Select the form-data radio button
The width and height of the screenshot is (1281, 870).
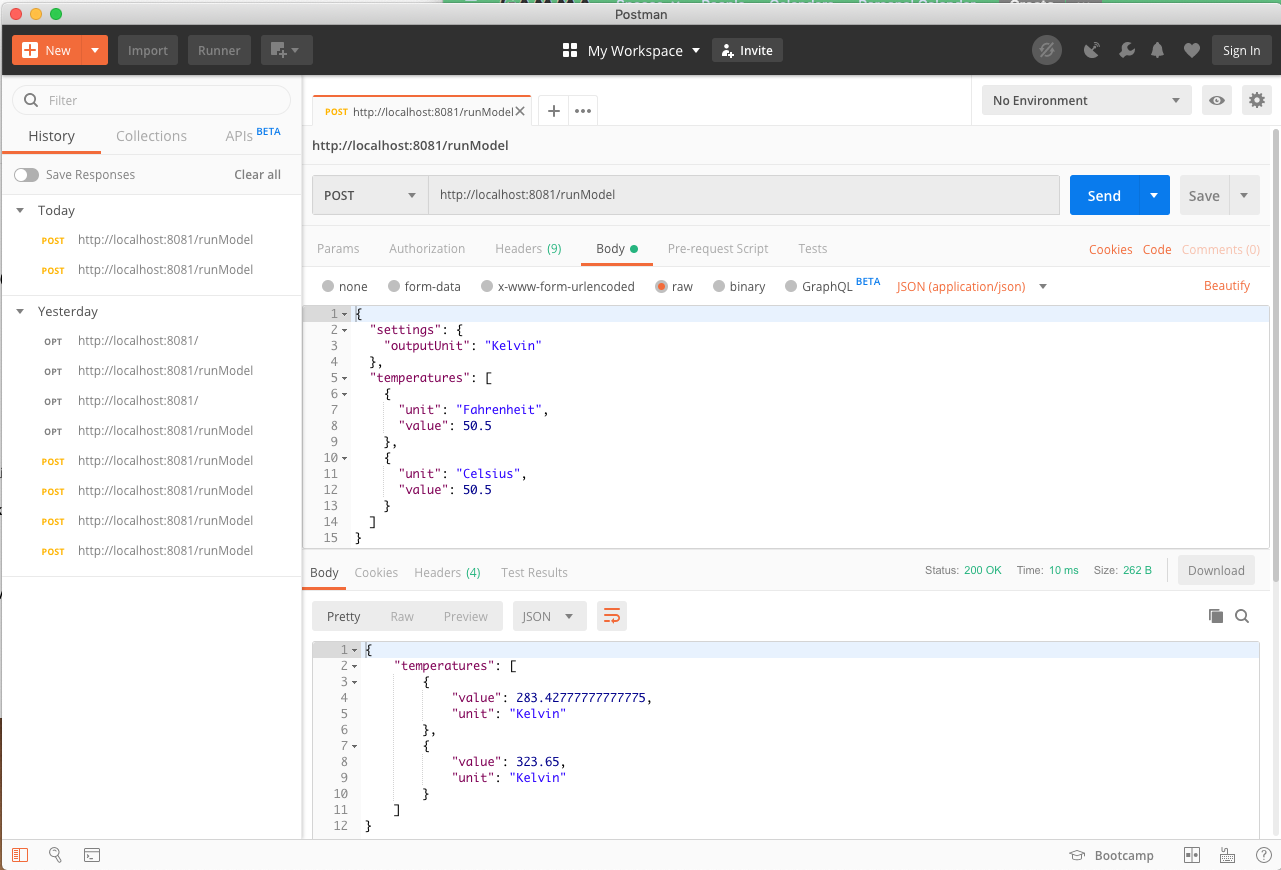click(394, 286)
